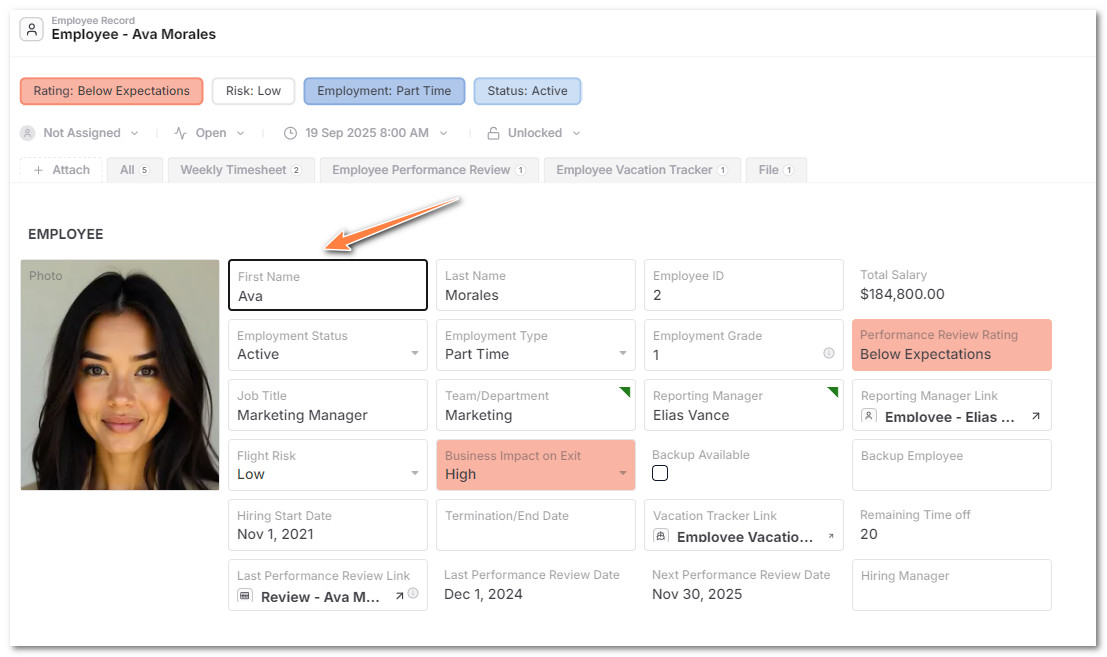The image size is (1107, 657).
Task: Click the info icon in Employment Grade field
Action: coord(828,354)
